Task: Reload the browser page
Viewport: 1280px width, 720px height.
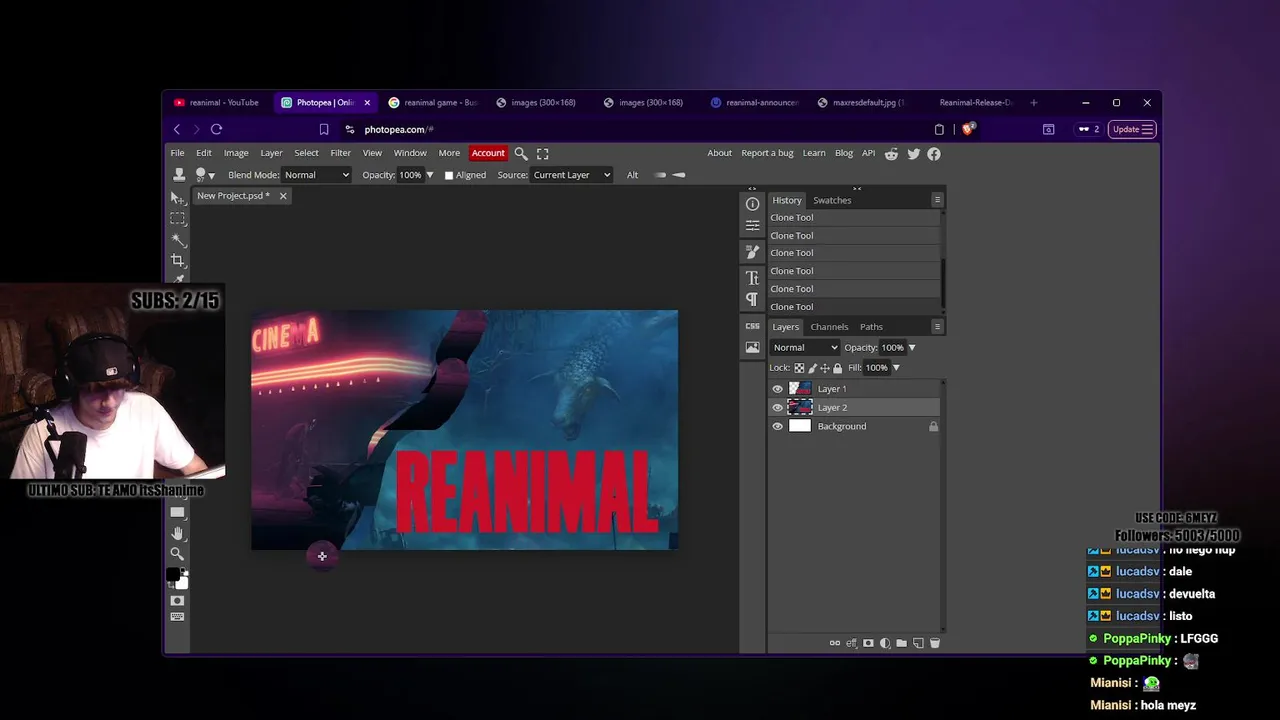Action: coord(216,129)
